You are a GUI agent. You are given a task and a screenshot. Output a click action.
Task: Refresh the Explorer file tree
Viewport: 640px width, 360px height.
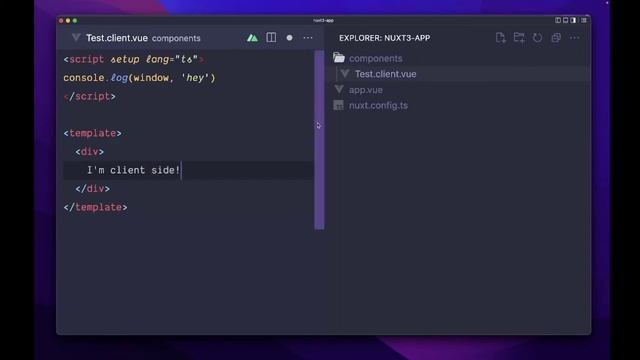point(538,38)
